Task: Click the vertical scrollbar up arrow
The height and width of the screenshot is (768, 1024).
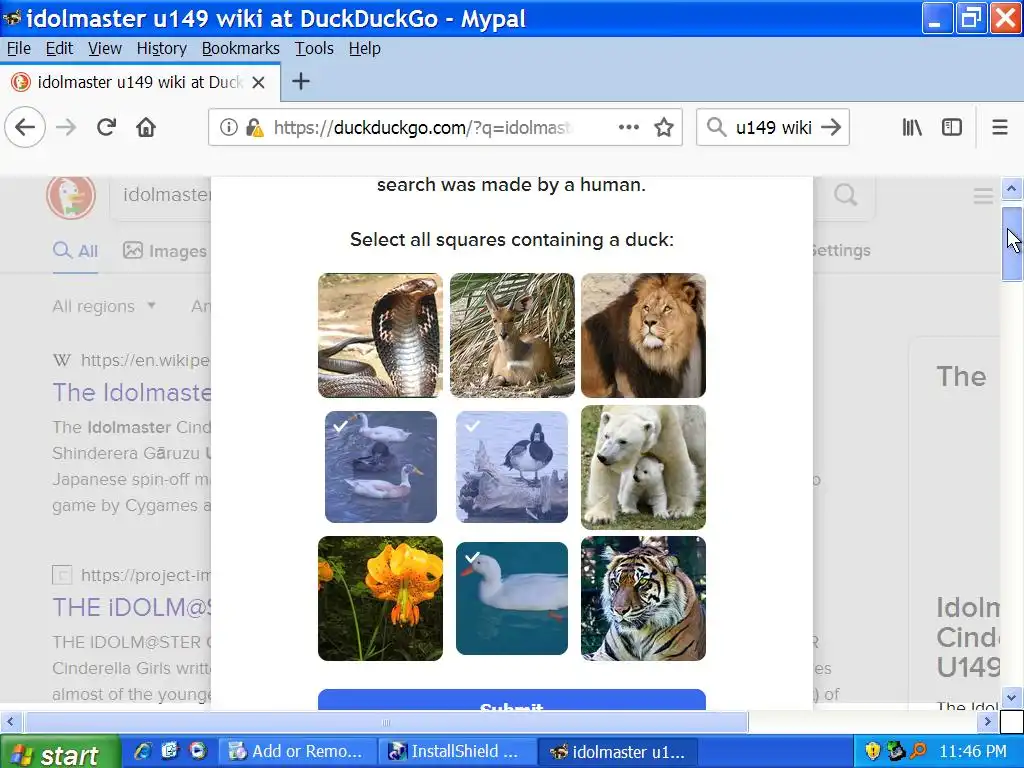Action: [x=1012, y=189]
